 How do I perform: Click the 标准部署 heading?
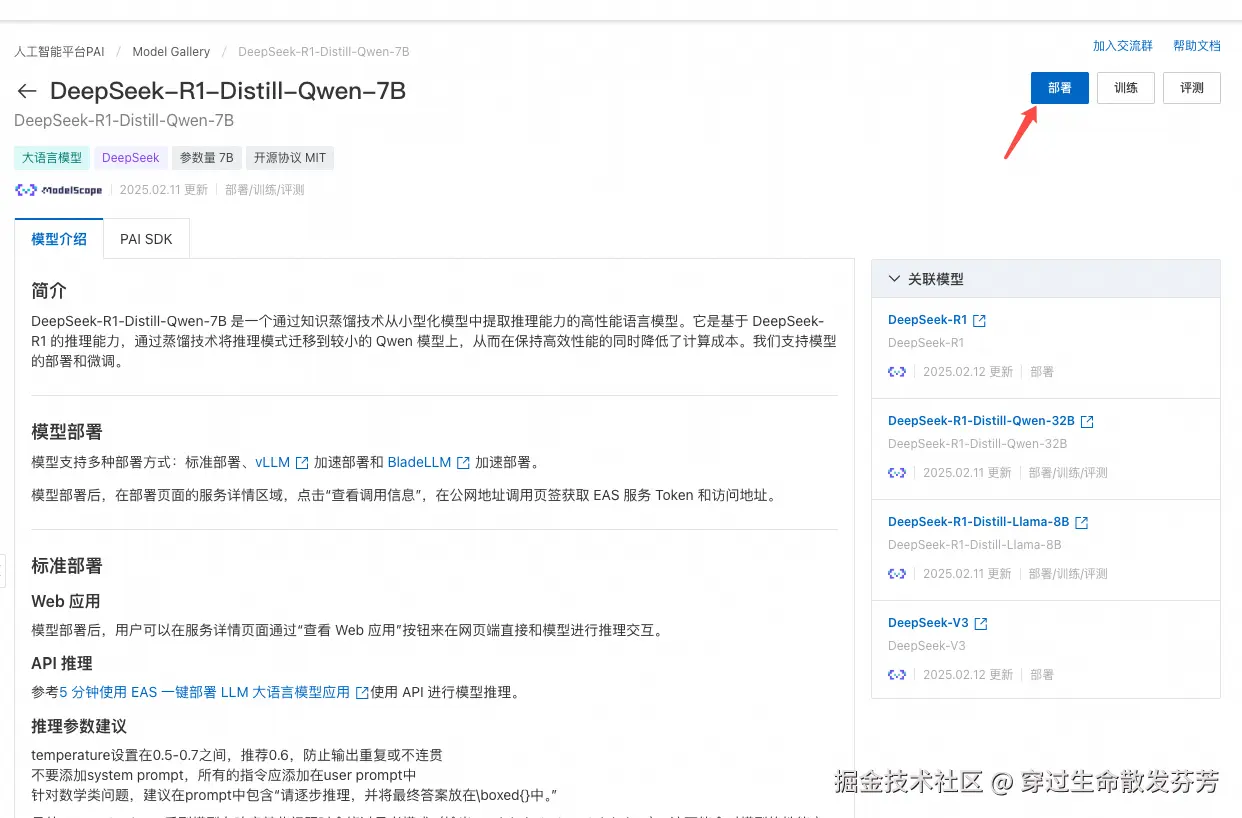click(67, 566)
